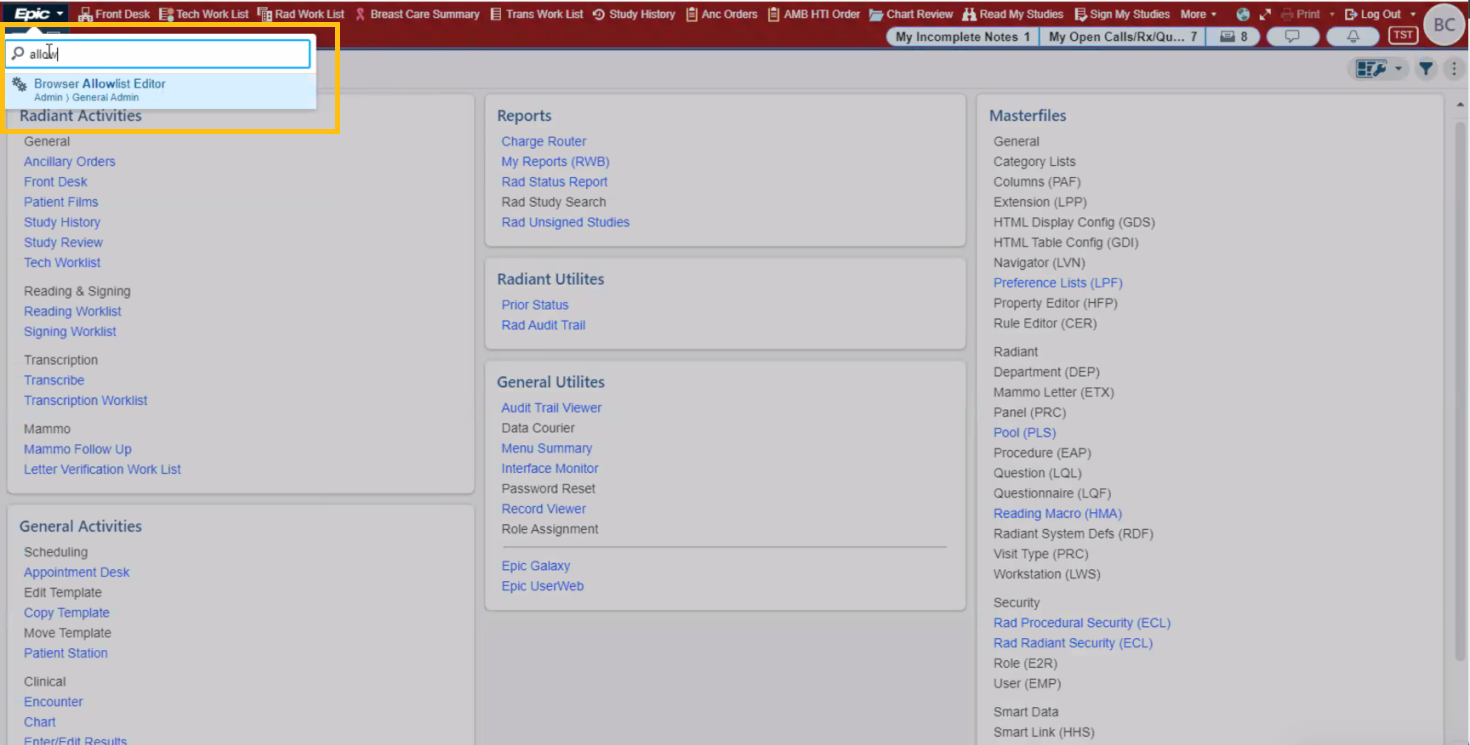Image resolution: width=1470 pixels, height=745 pixels.
Task: Open the Preference Lists (LPF) link
Action: pyautogui.click(x=1057, y=282)
